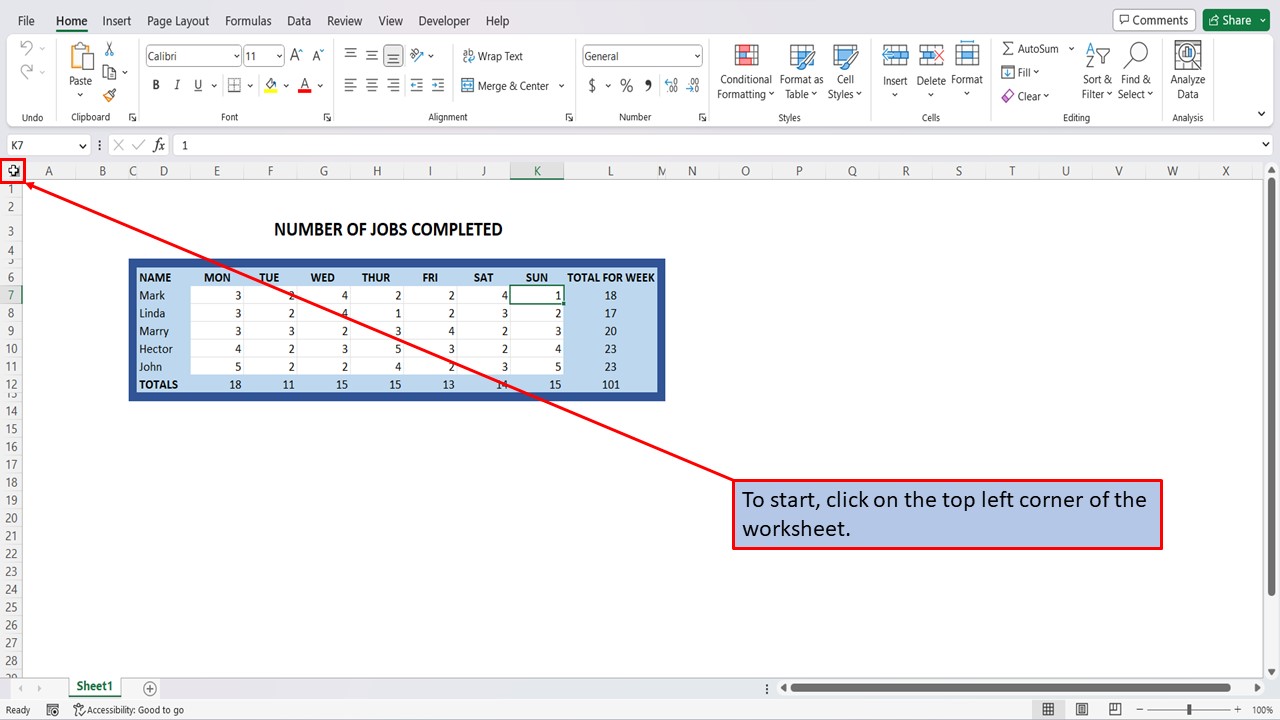Toggle Wrap Text
1280x720 pixels.
tap(493, 56)
